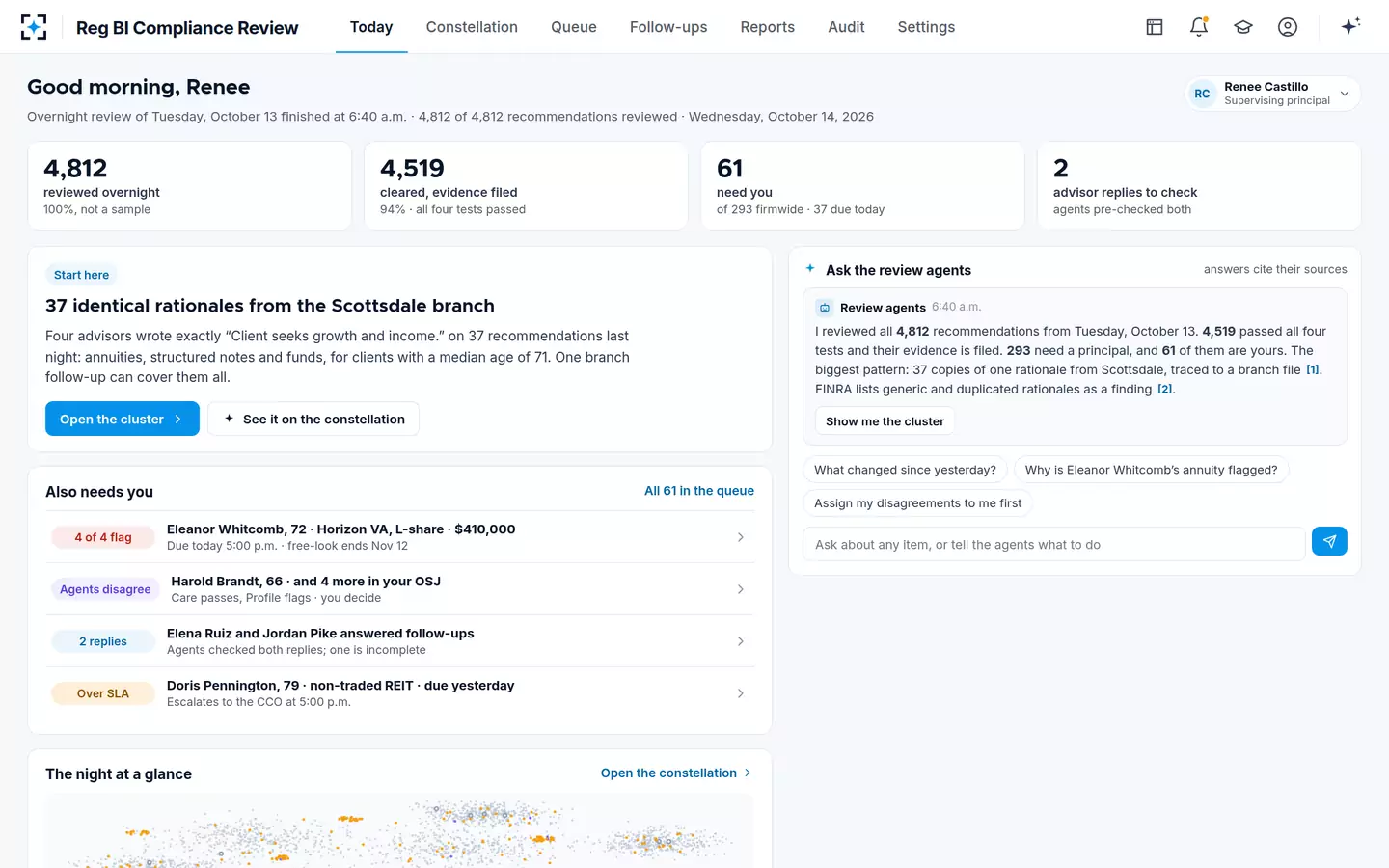Open the Settings tab
This screenshot has height=868, width=1389.
point(926,27)
